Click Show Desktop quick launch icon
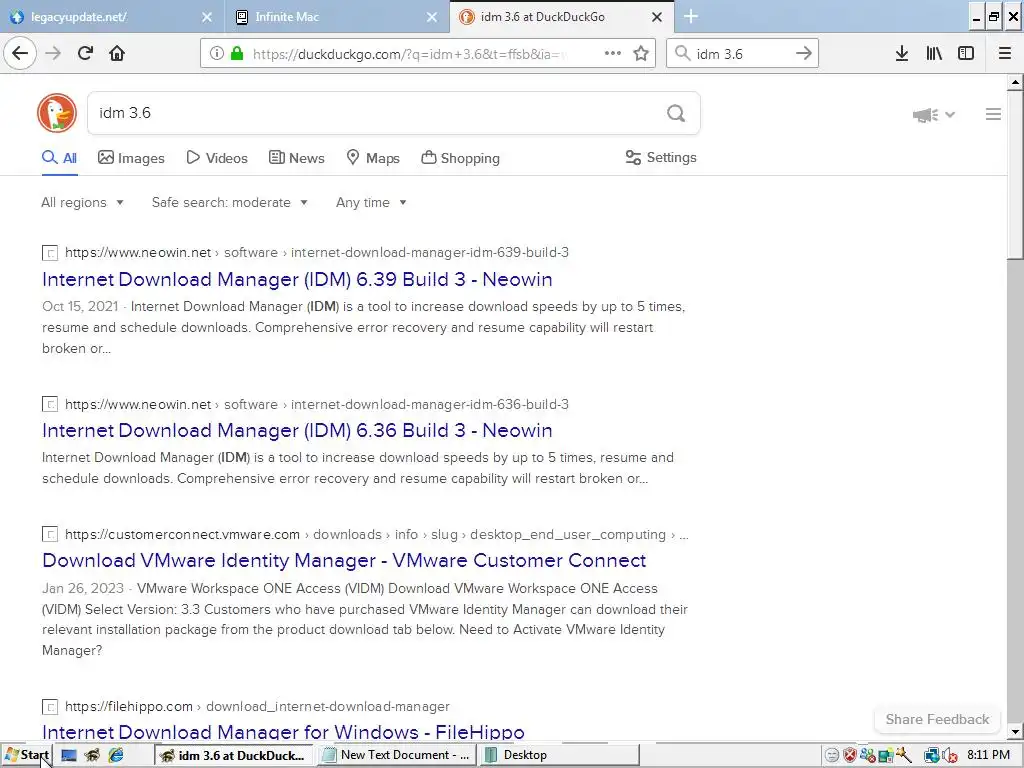Viewport: 1024px width, 768px height. click(x=69, y=756)
